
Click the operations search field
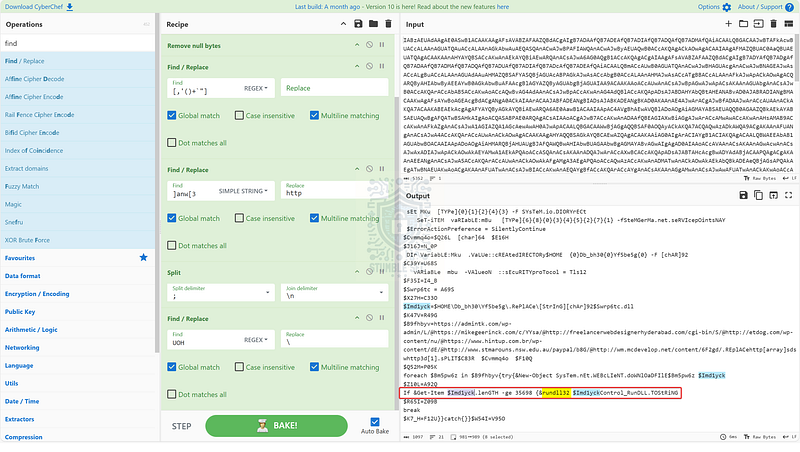click(77, 43)
